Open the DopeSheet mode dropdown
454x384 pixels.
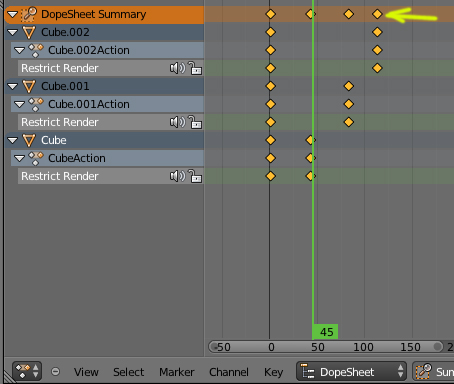[351, 371]
